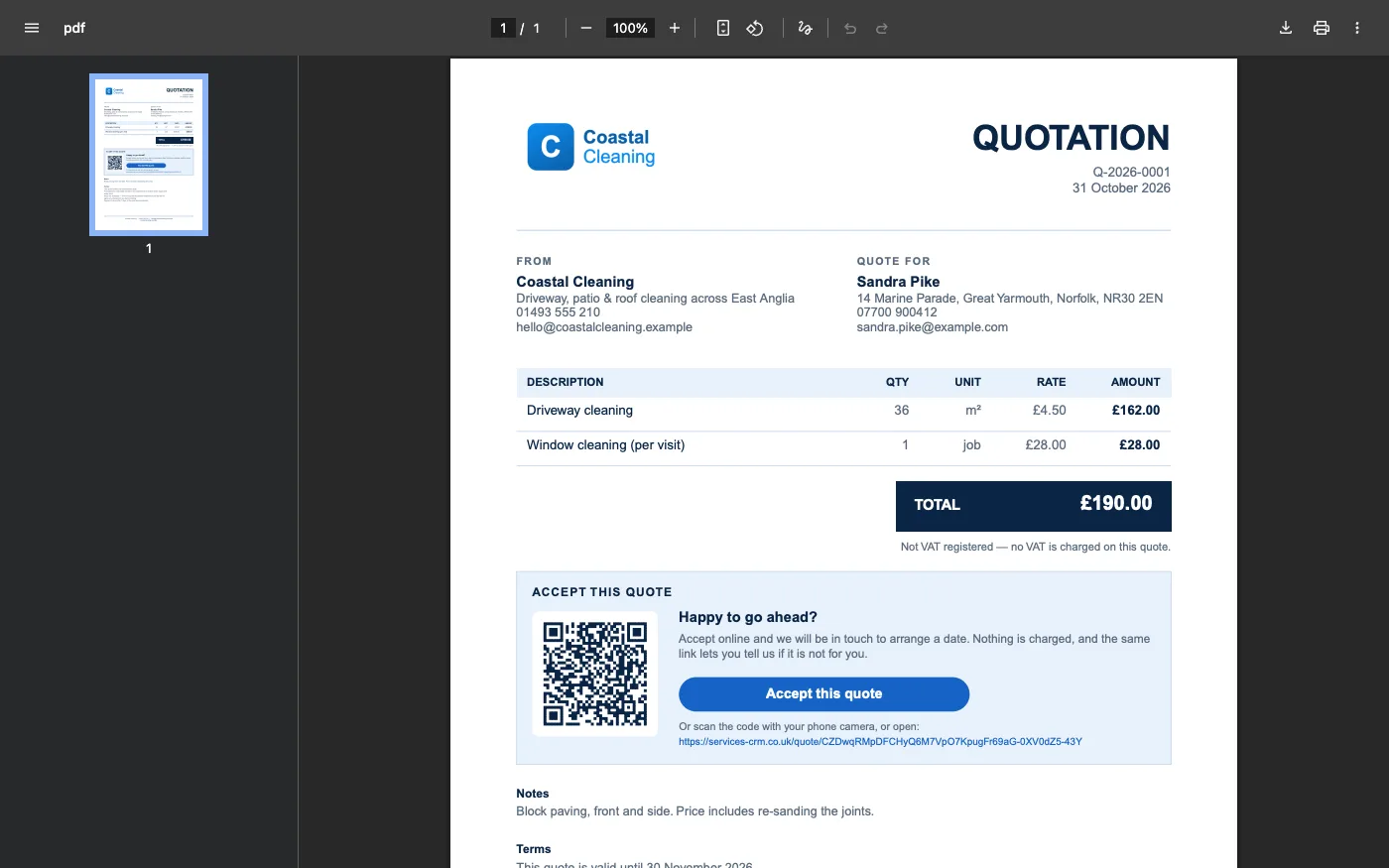Image resolution: width=1389 pixels, height=868 pixels.
Task: Click the email sandra.pike@example.com
Action: (x=933, y=327)
